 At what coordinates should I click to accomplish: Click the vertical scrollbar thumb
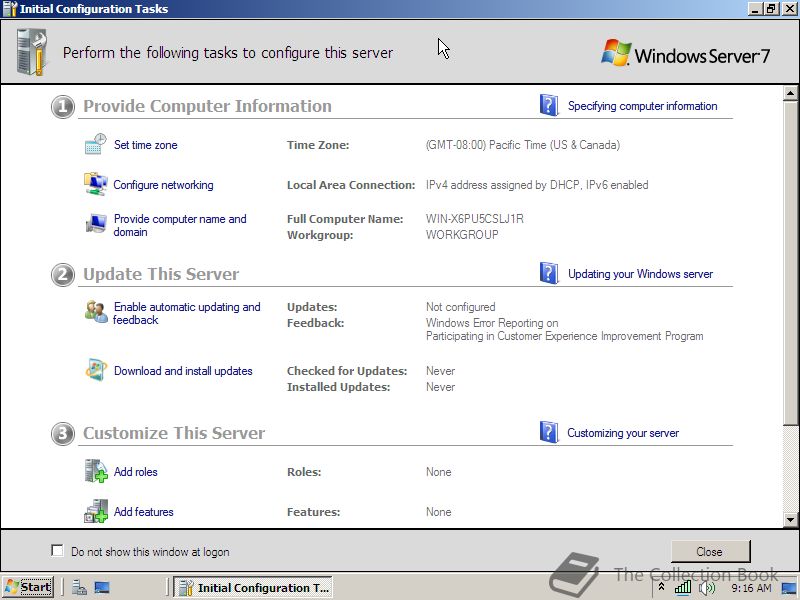pyautogui.click(x=790, y=263)
